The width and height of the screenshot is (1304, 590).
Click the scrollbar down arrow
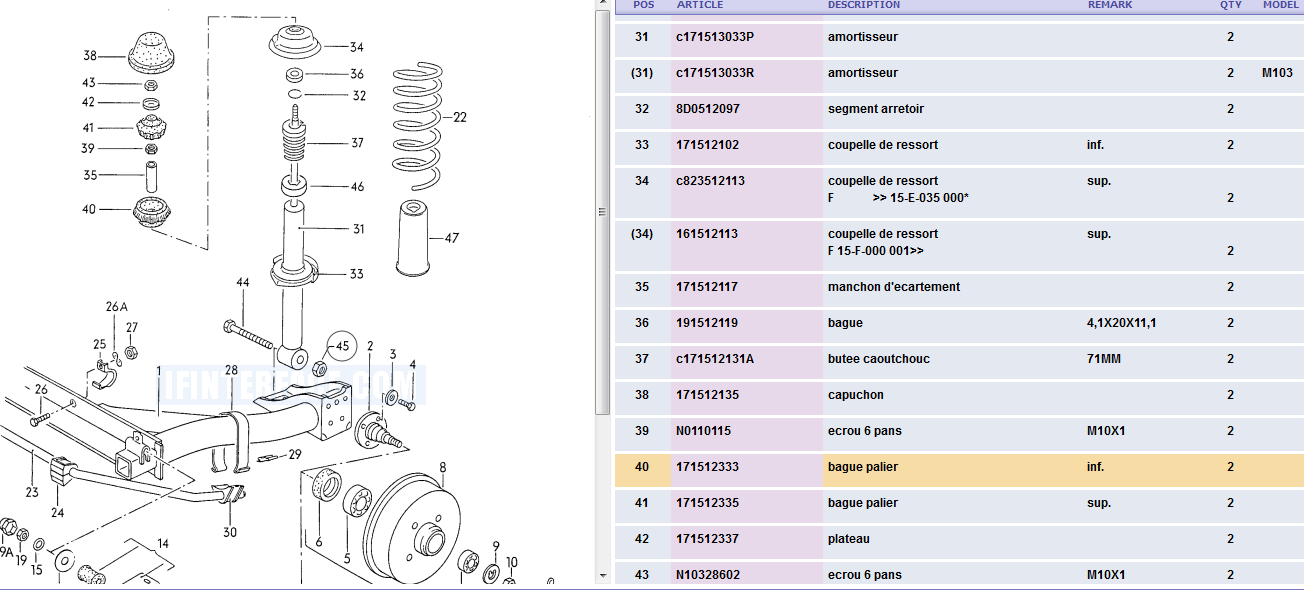602,576
